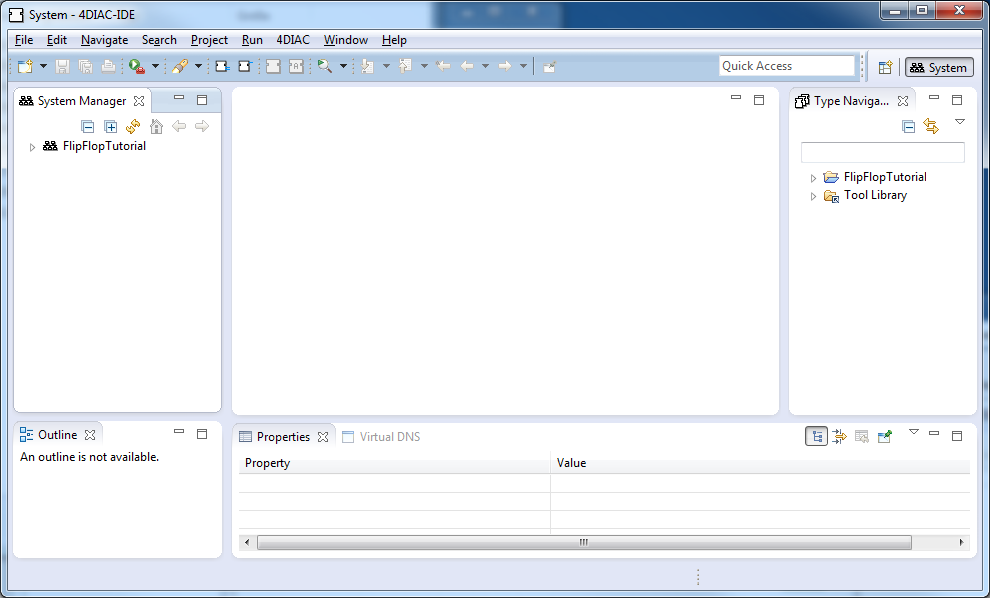Screen dimensions: 990x598
Task: Click the Next Annotation toolbar icon
Action: coord(367,66)
